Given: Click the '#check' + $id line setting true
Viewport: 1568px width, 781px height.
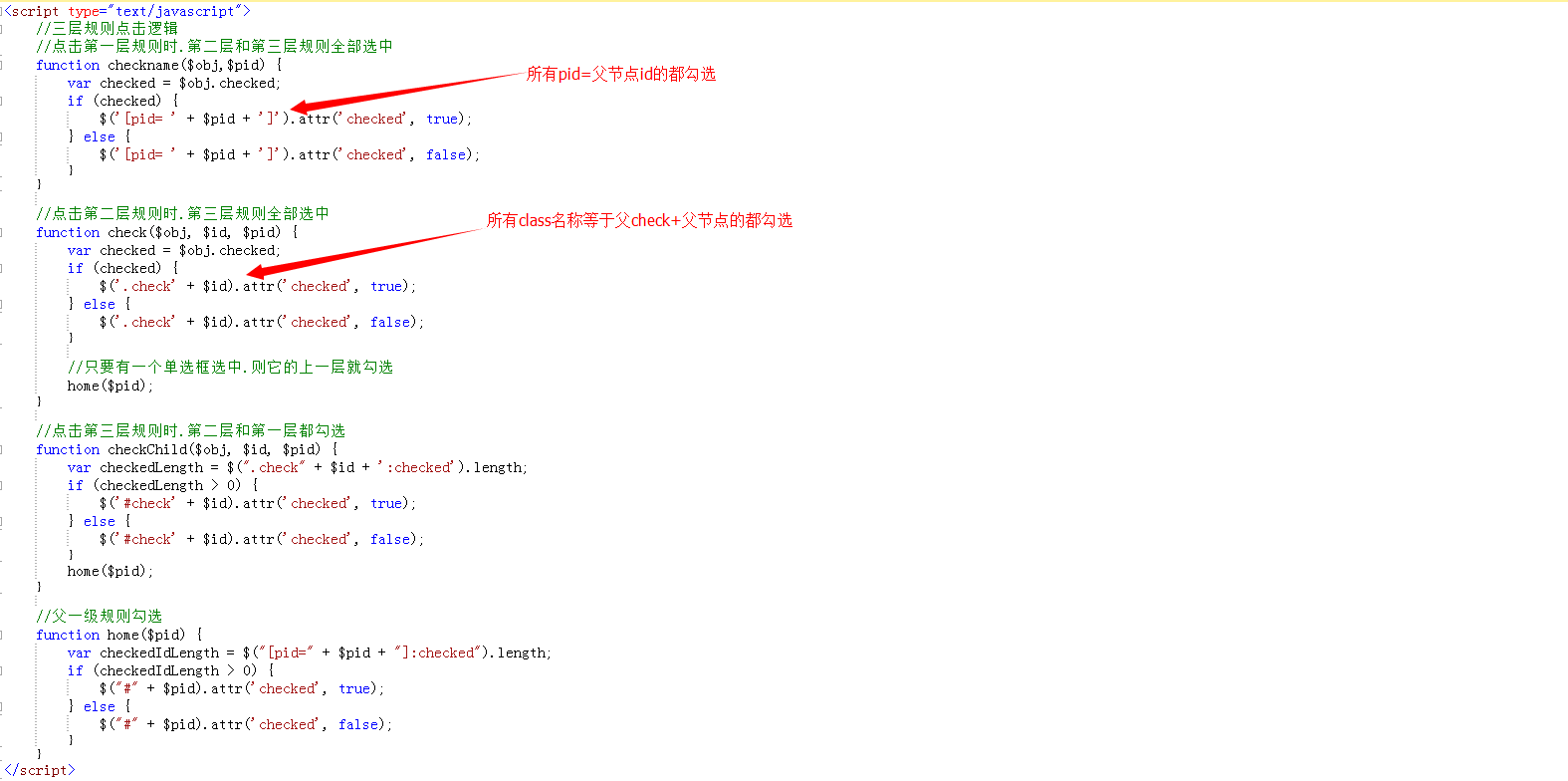Looking at the screenshot, I should coord(258,503).
